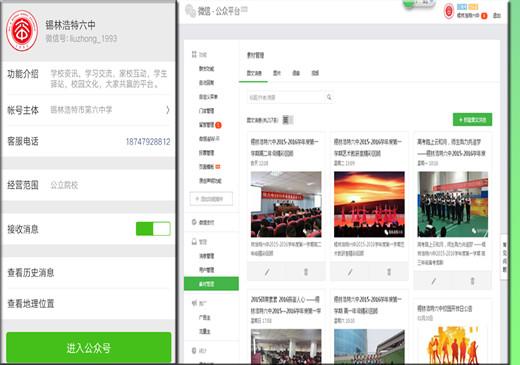
Task: Delete the dance performance article trash icon
Action: [x=389, y=272]
